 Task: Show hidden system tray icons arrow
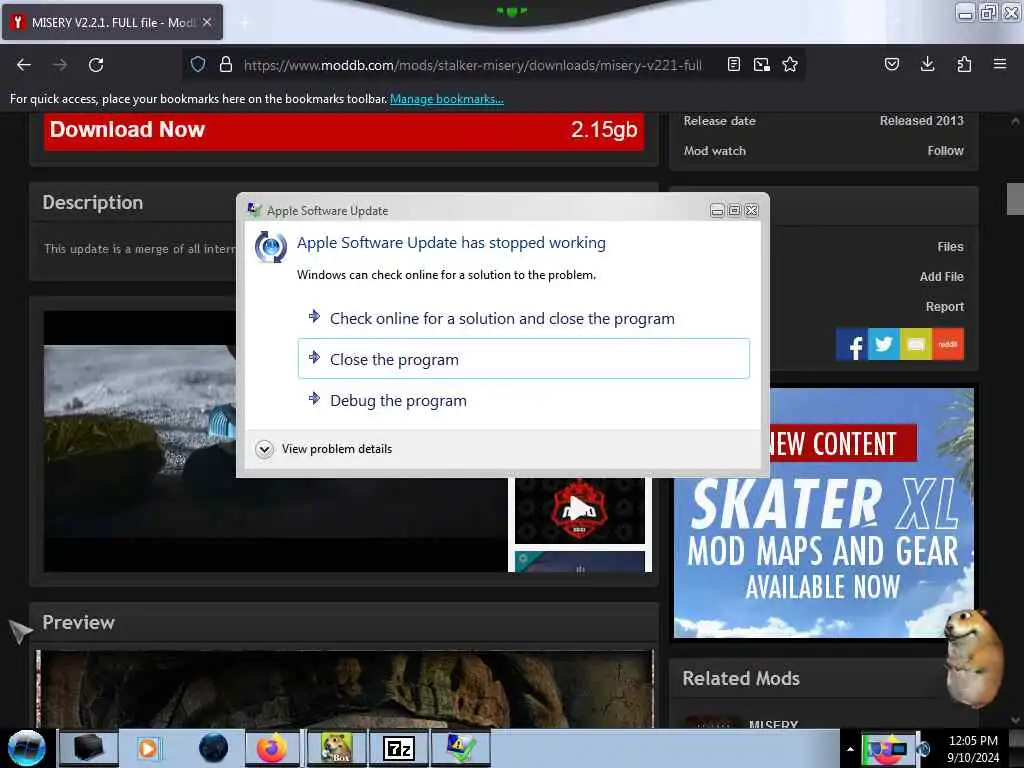[x=850, y=749]
